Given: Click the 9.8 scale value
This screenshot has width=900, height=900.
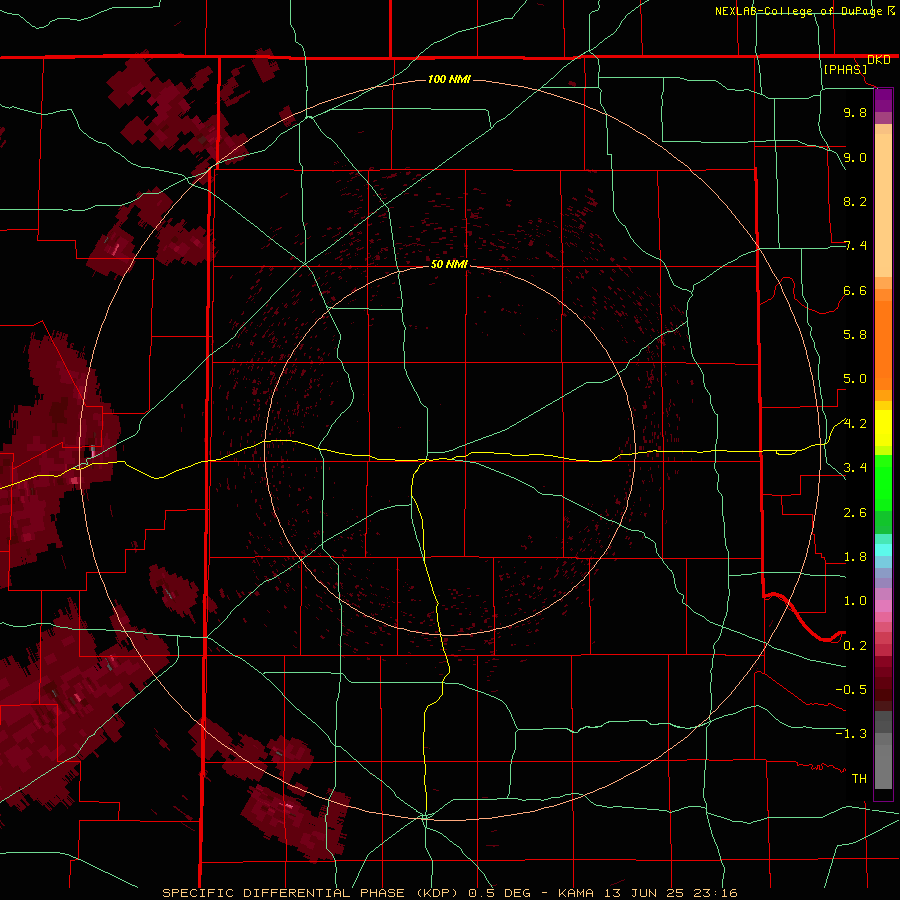Looking at the screenshot, I should [x=855, y=112].
